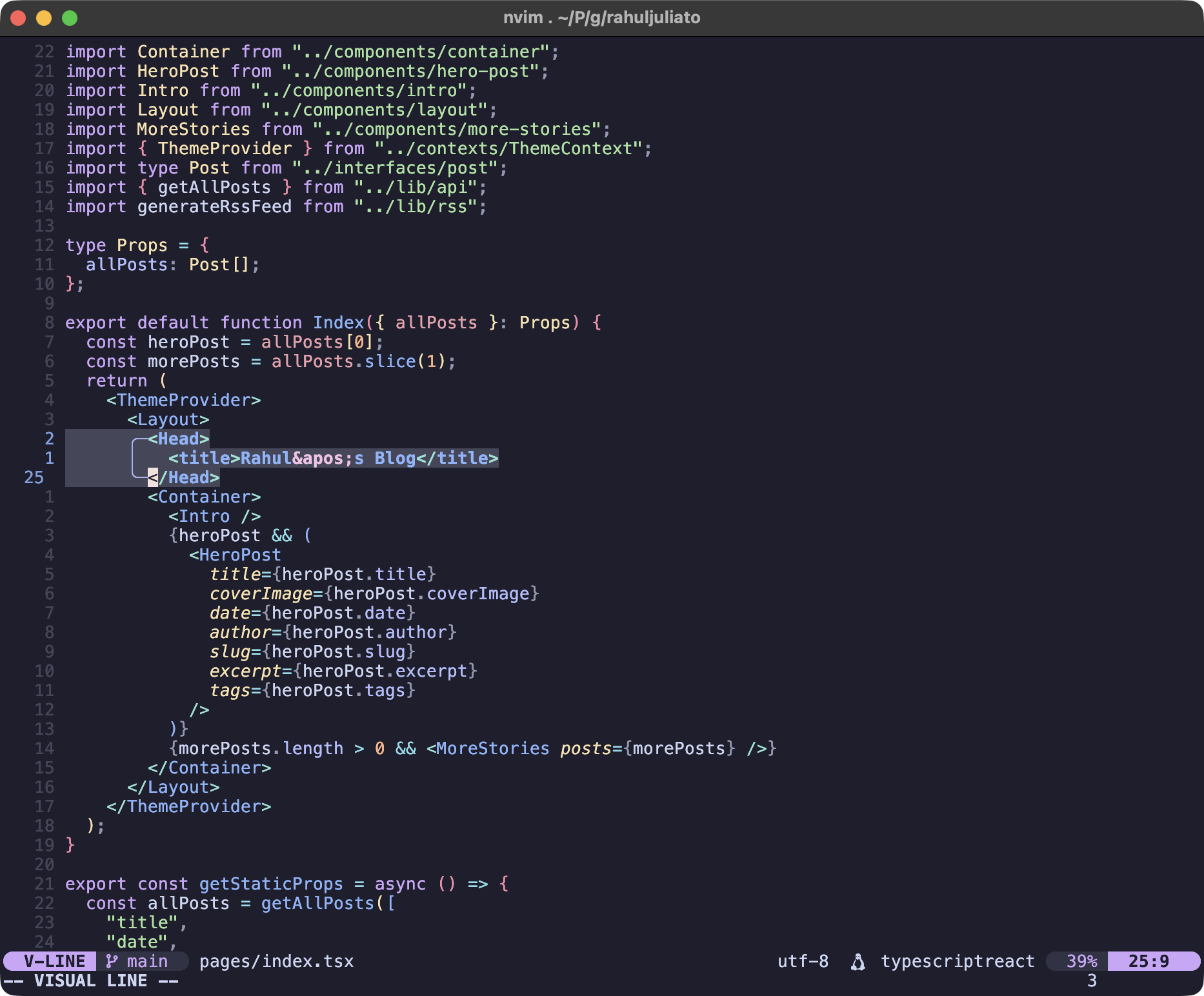Click the "../components/layout" string
Screen dimensions: 1204x996
click(x=374, y=110)
